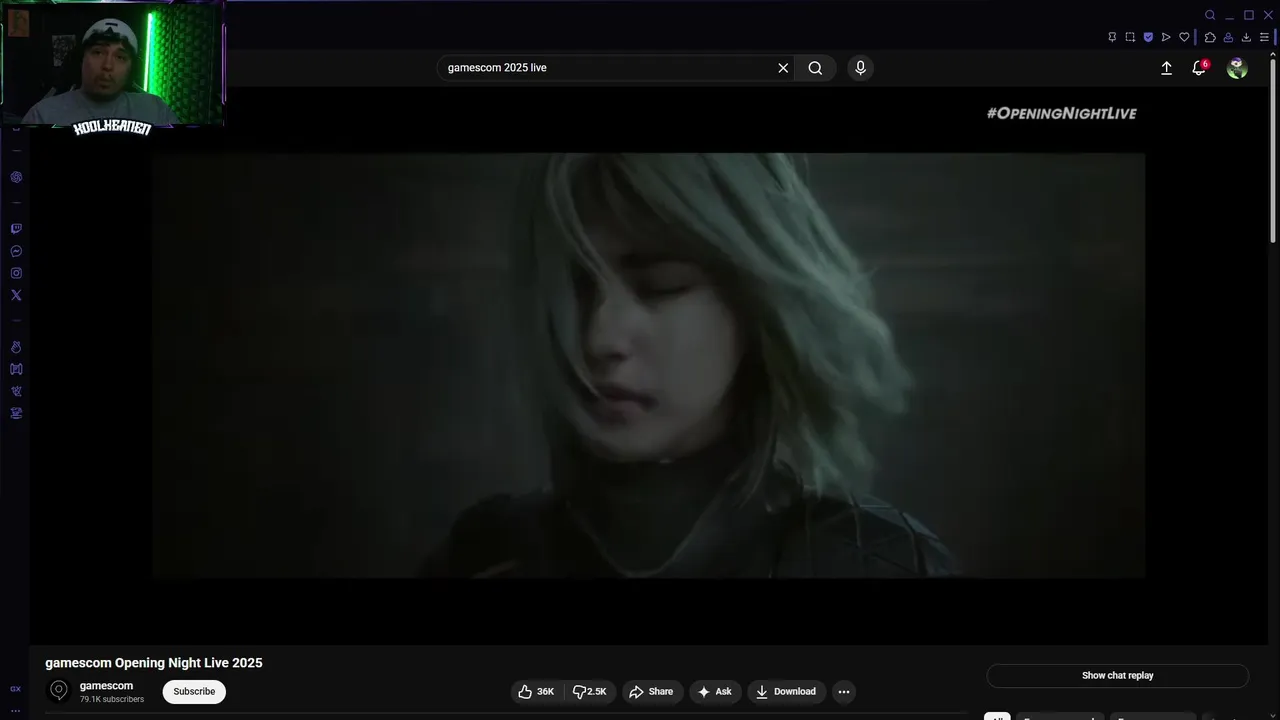Click the magnifier search button
This screenshot has height=720, width=1280.
815,68
